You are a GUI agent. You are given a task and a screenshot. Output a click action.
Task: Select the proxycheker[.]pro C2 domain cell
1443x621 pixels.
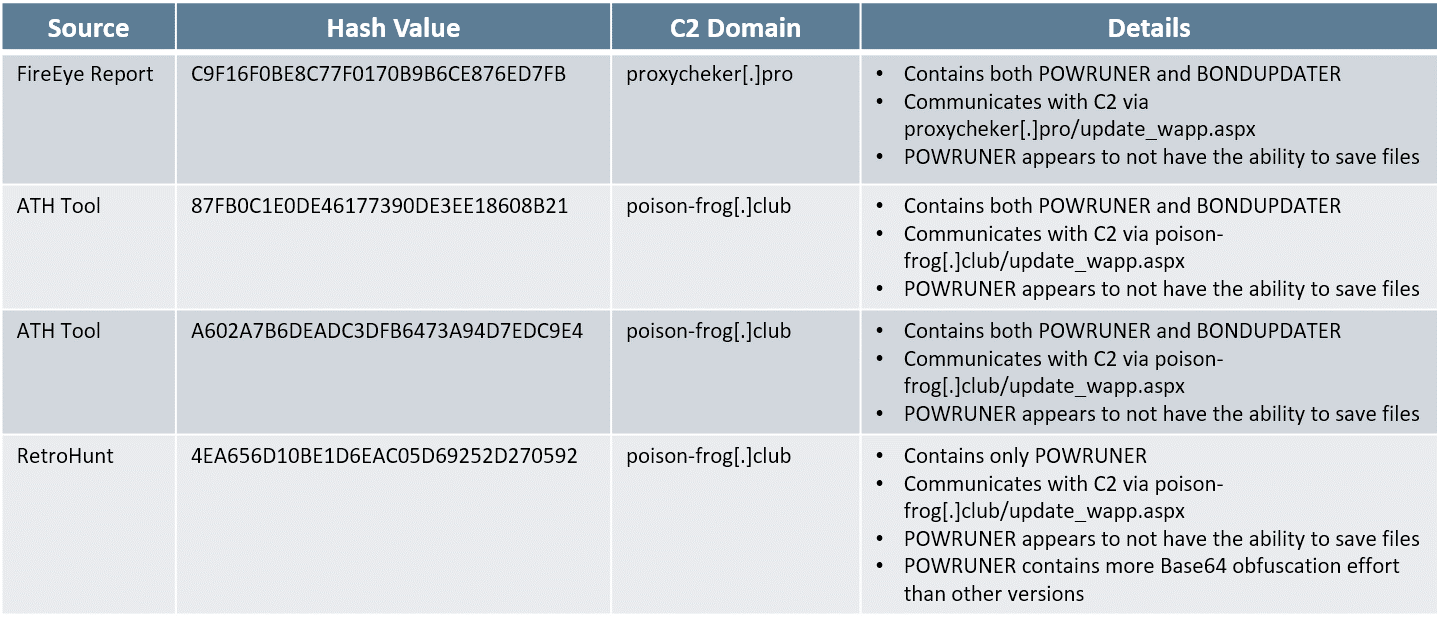709,74
